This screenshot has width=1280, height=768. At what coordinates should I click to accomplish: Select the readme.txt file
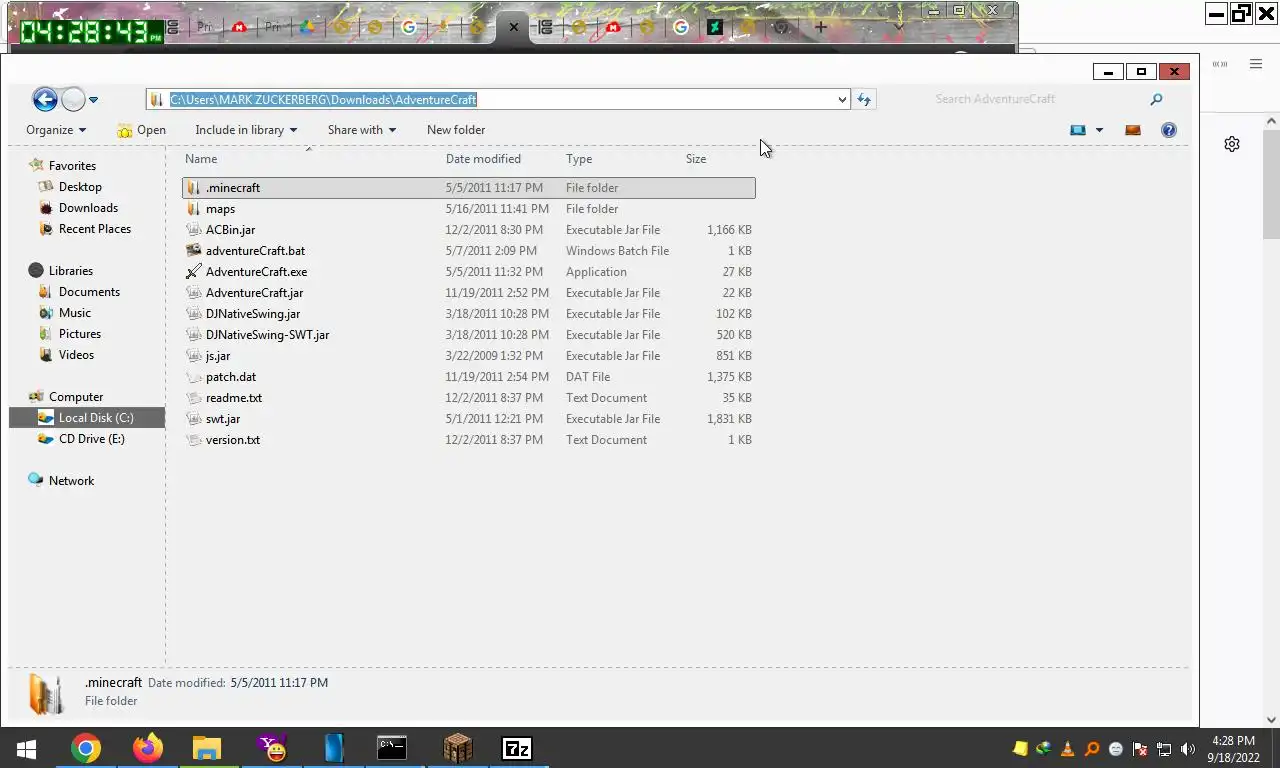tap(468, 398)
